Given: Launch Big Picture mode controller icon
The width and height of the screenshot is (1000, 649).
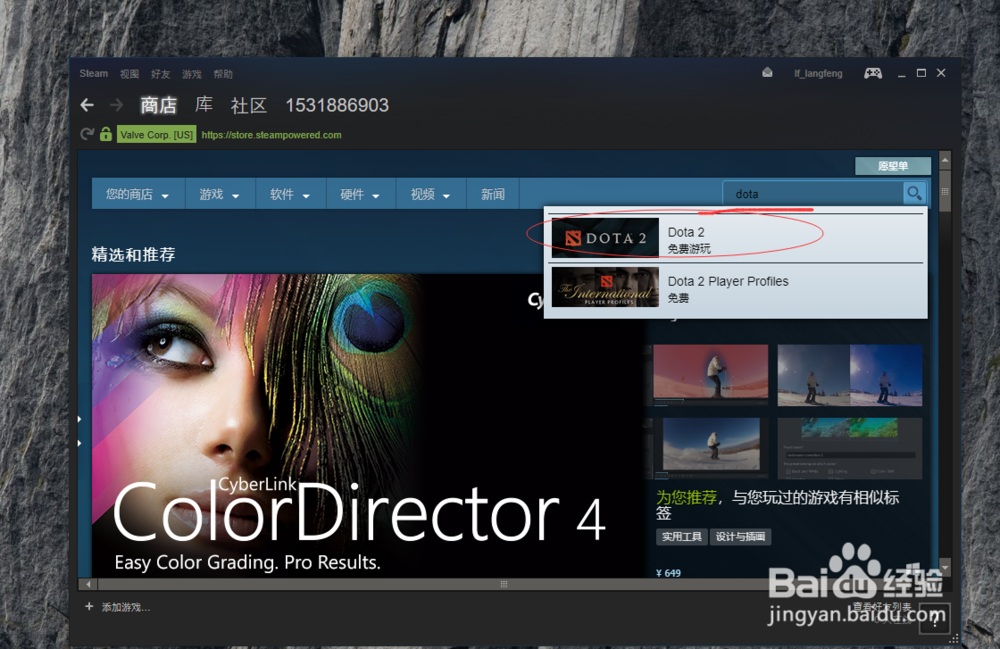Looking at the screenshot, I should click(x=873, y=73).
